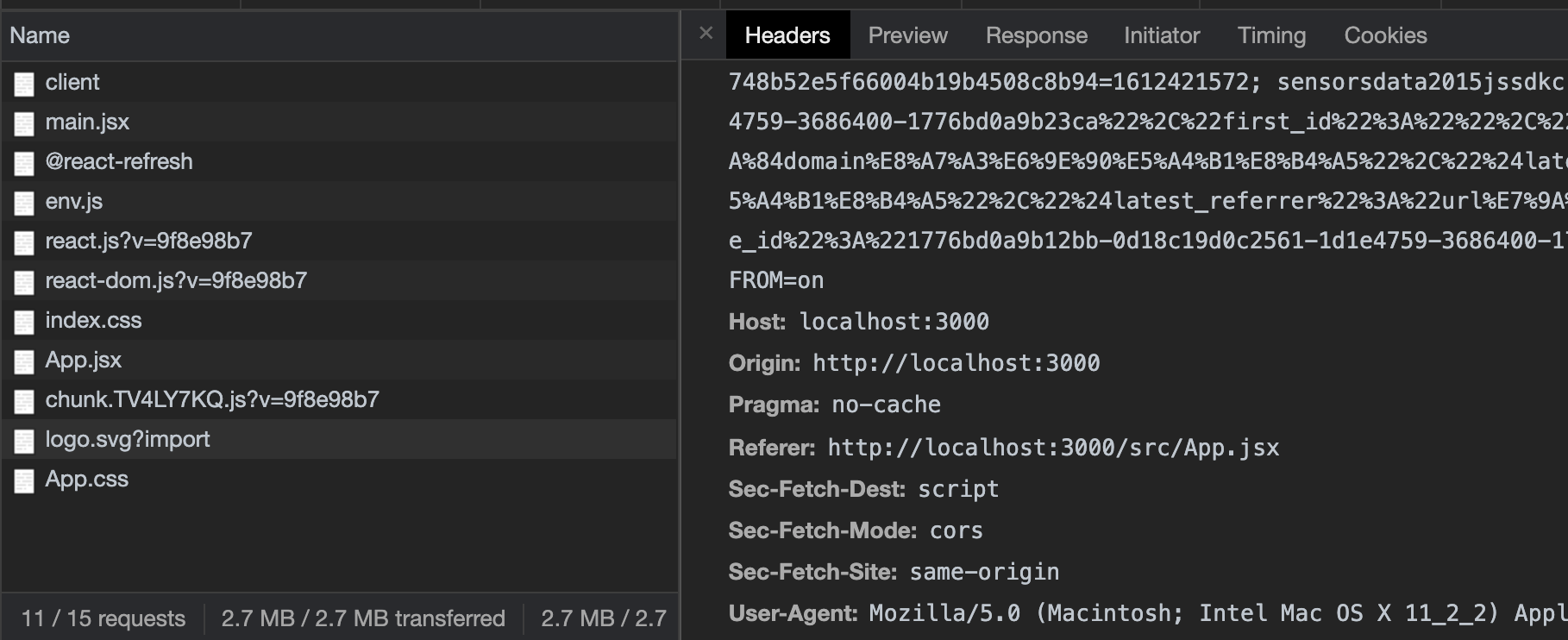Select the App.css request
Viewport: 1568px width, 640px height.
click(x=340, y=479)
